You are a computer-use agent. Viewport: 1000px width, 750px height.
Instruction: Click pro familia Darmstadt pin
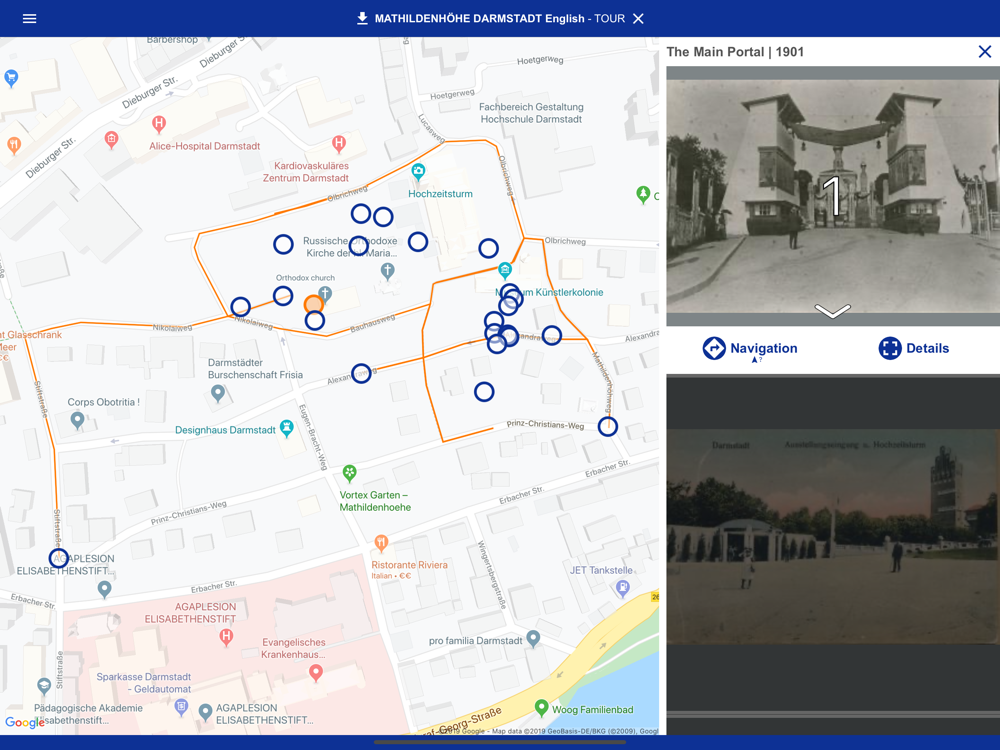coord(533,638)
